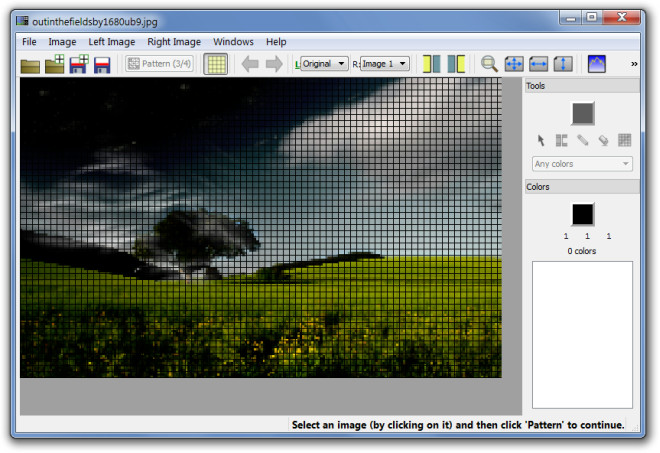
Task: Open the Right Image menu
Action: pos(174,42)
